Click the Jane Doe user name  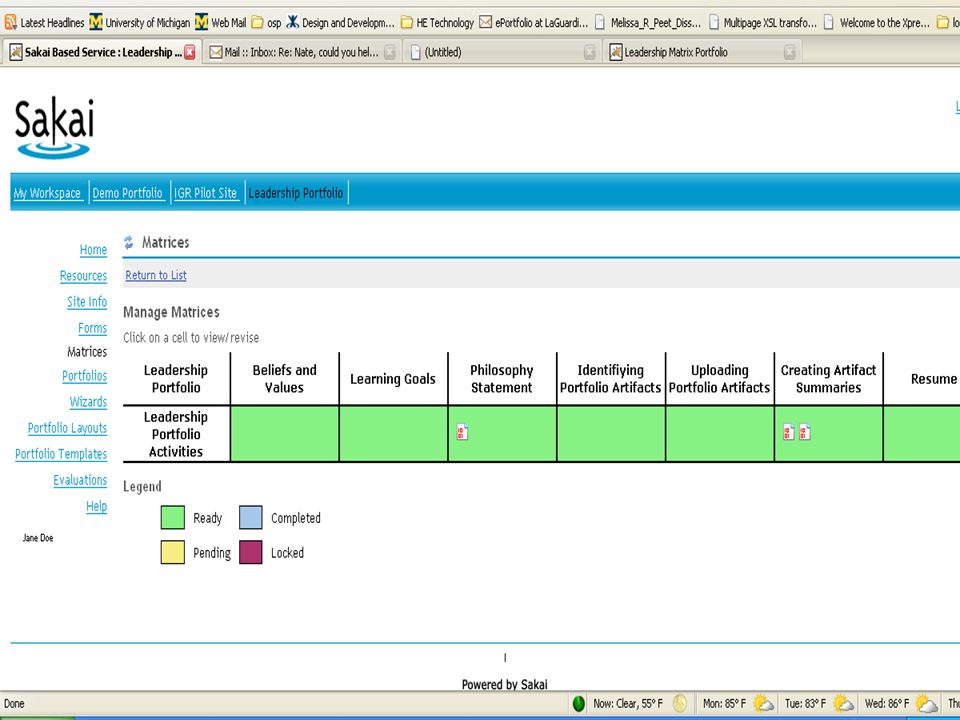[38, 538]
